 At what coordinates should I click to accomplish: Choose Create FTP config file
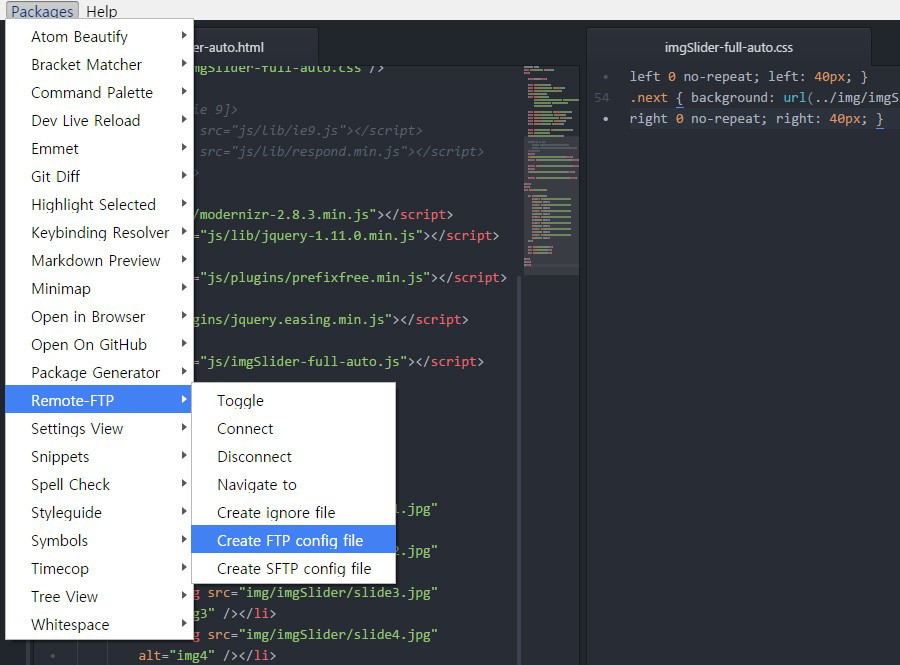[x=293, y=540]
